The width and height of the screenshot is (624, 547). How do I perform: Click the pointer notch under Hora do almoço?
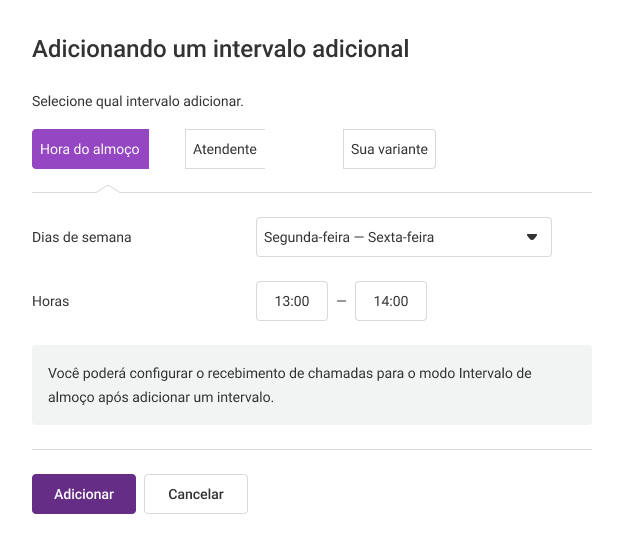(108, 189)
